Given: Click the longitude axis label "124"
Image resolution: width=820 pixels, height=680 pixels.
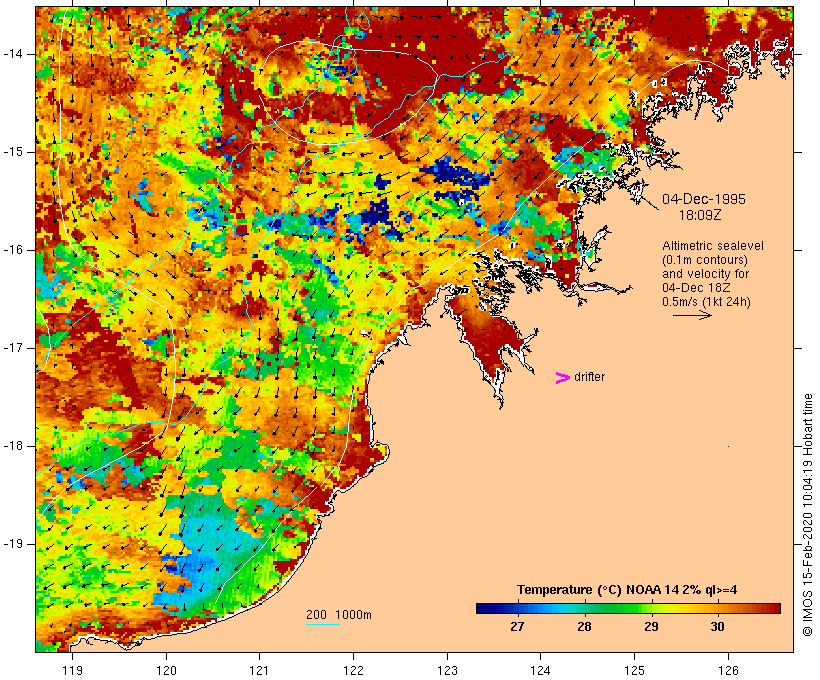Looking at the screenshot, I should [540, 670].
